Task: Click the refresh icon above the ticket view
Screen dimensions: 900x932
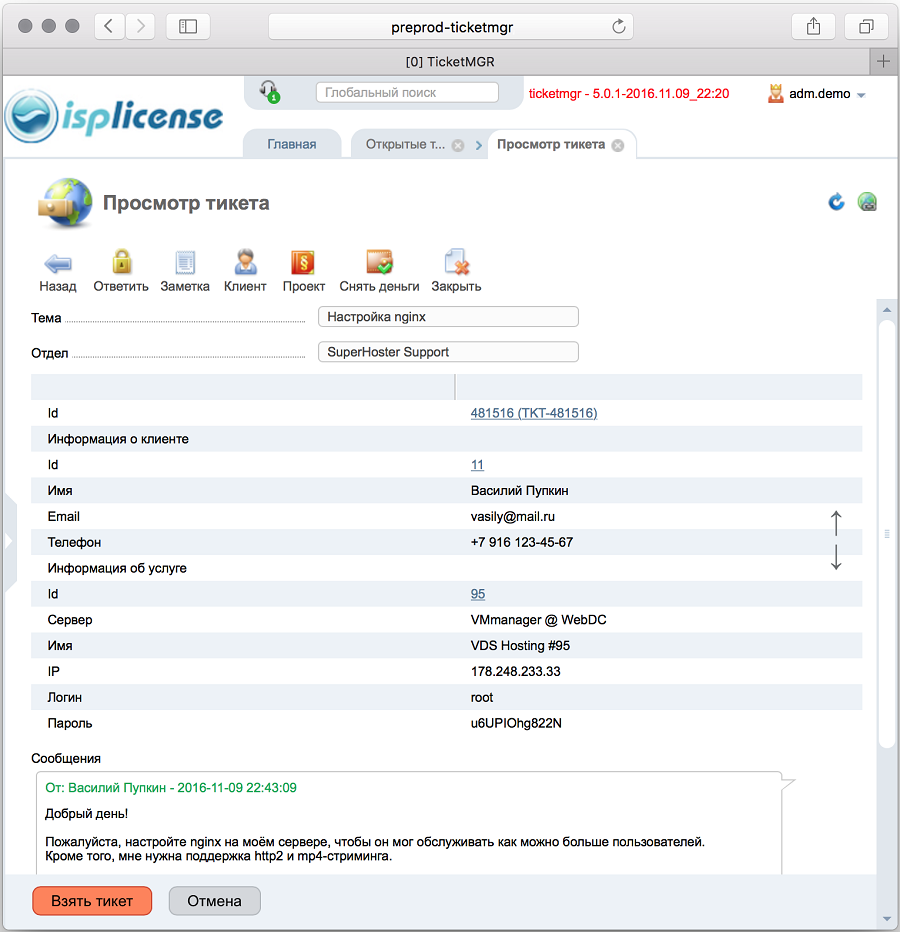Action: [836, 201]
